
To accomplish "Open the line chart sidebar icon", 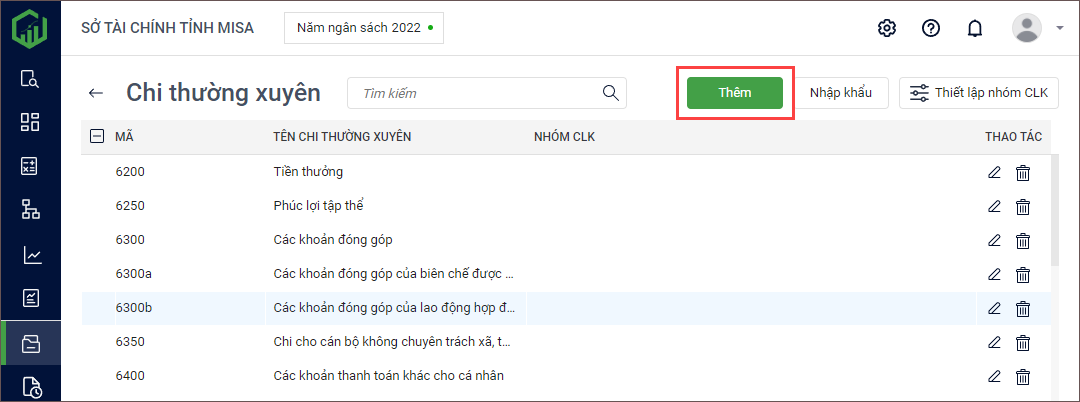I will 30,255.
